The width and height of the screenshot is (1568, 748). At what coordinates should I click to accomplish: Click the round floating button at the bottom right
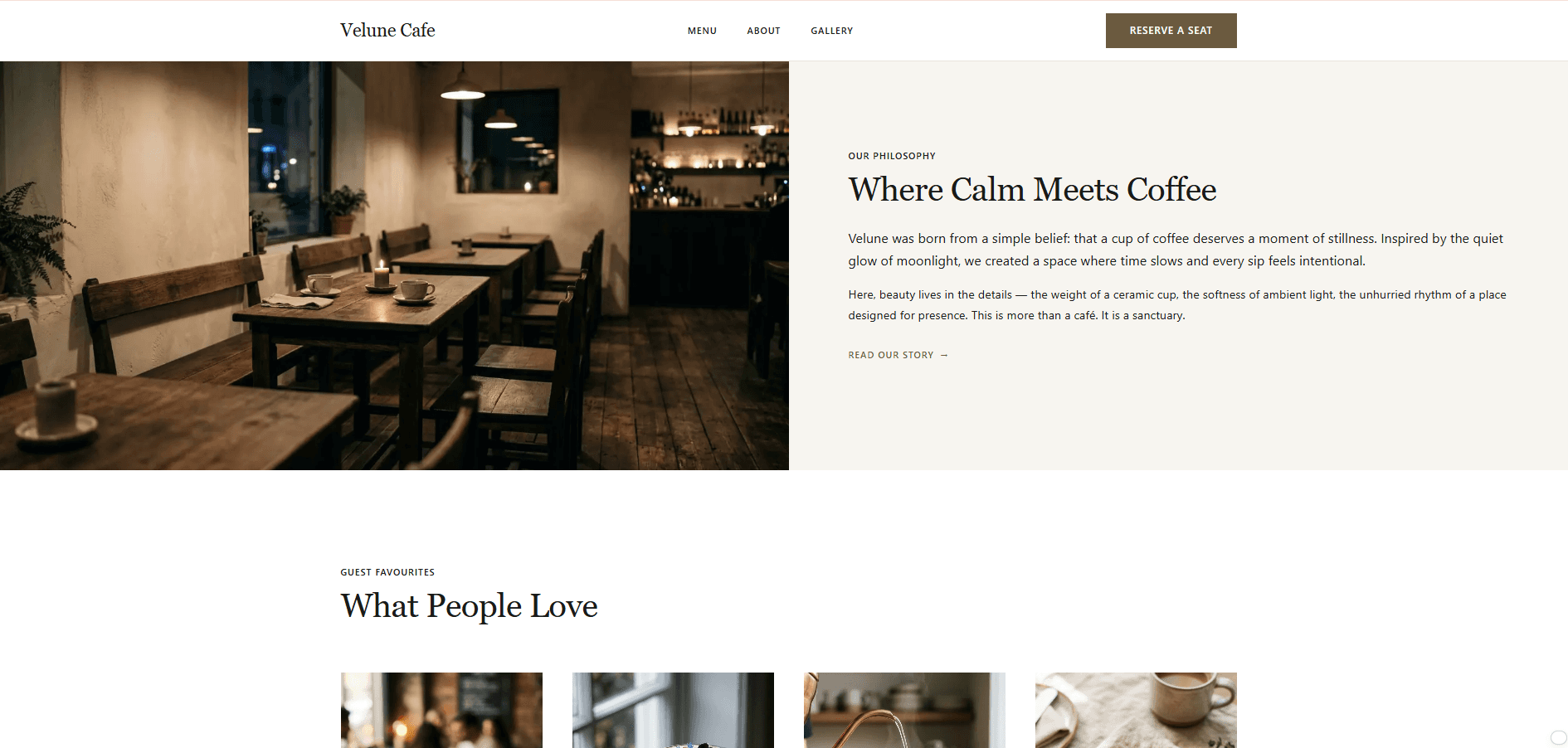coord(1558,737)
